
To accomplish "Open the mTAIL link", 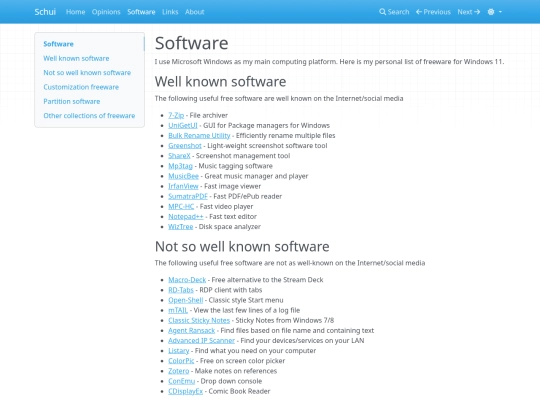I will point(178,310).
